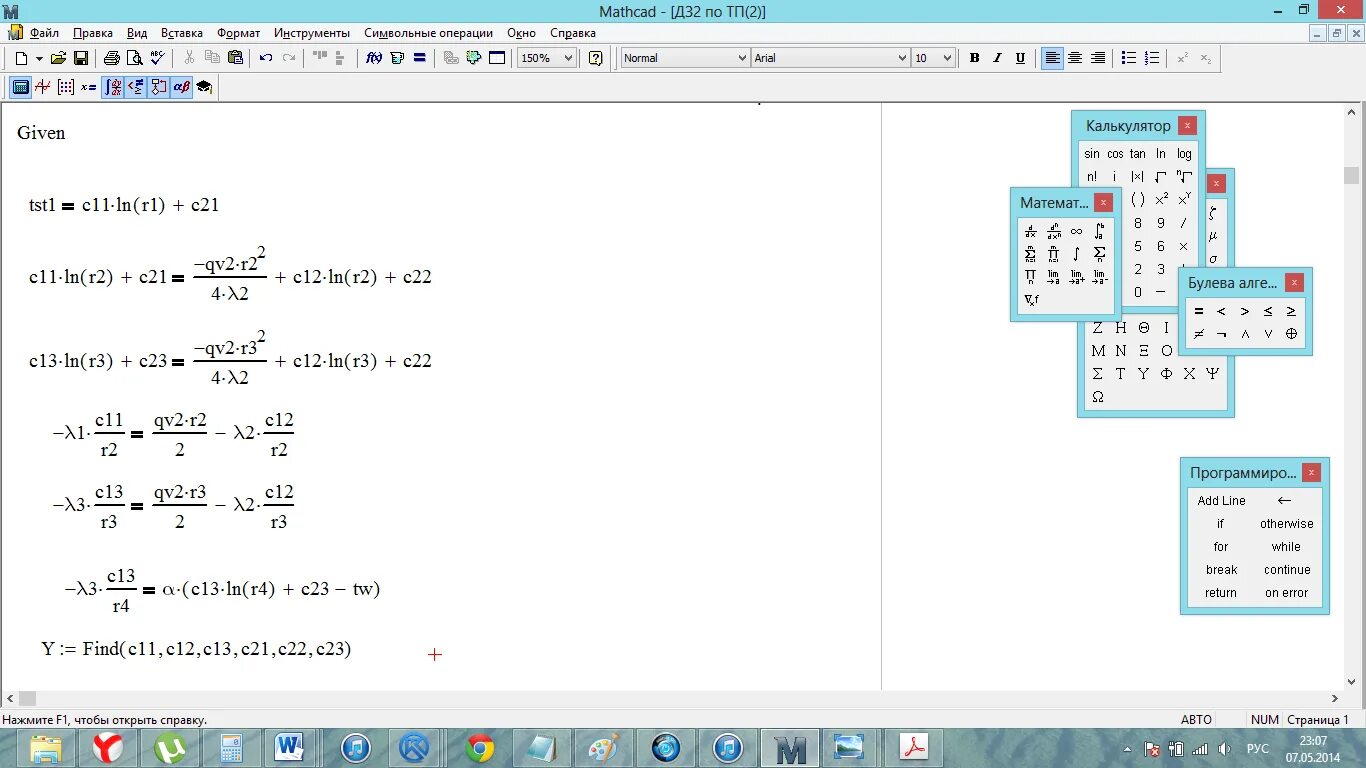Image resolution: width=1366 pixels, height=768 pixels.
Task: Toggle the Graph toolbar palette button
Action: point(43,87)
